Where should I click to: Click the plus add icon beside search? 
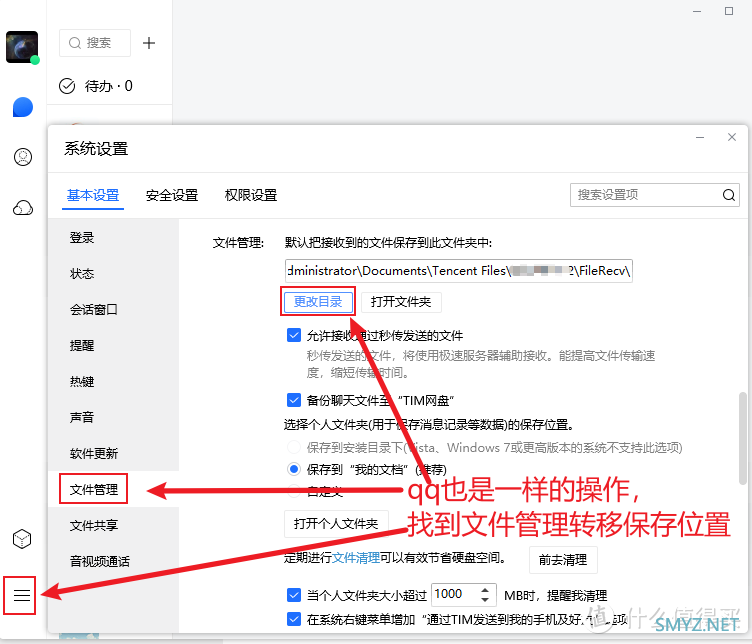coord(149,43)
